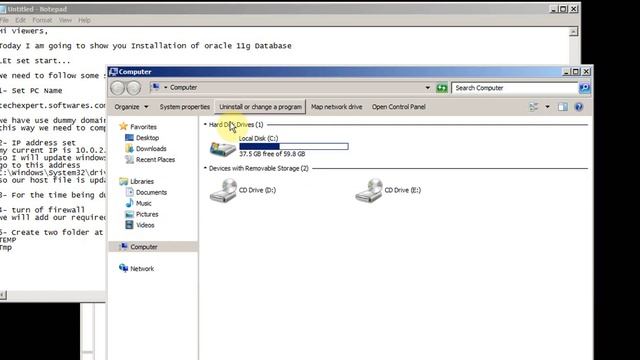Screen dimensions: 640x360
Task: Open Help with the question mark icon
Action: pyautogui.click(x=579, y=107)
